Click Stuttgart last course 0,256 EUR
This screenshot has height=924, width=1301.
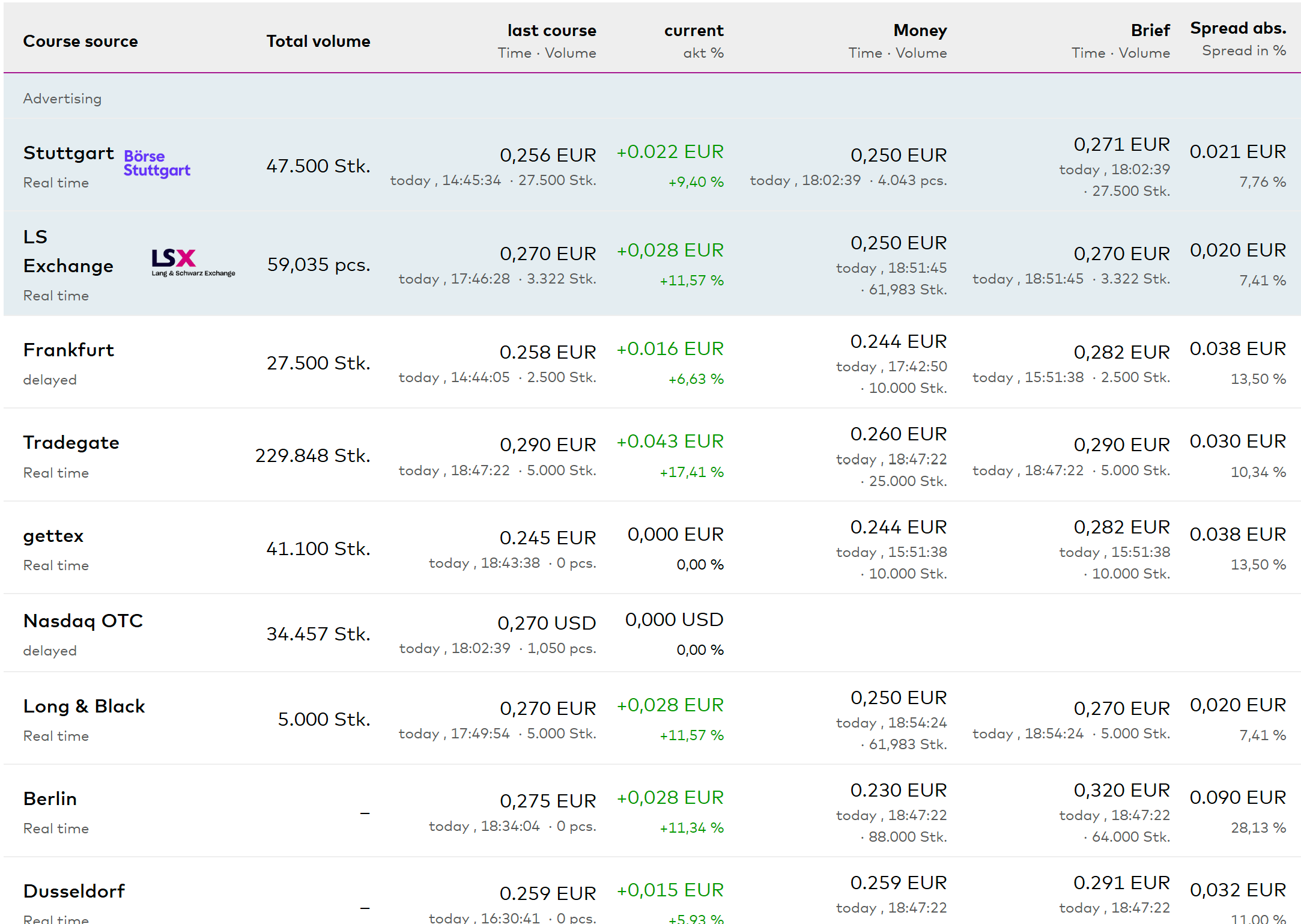[x=548, y=155]
